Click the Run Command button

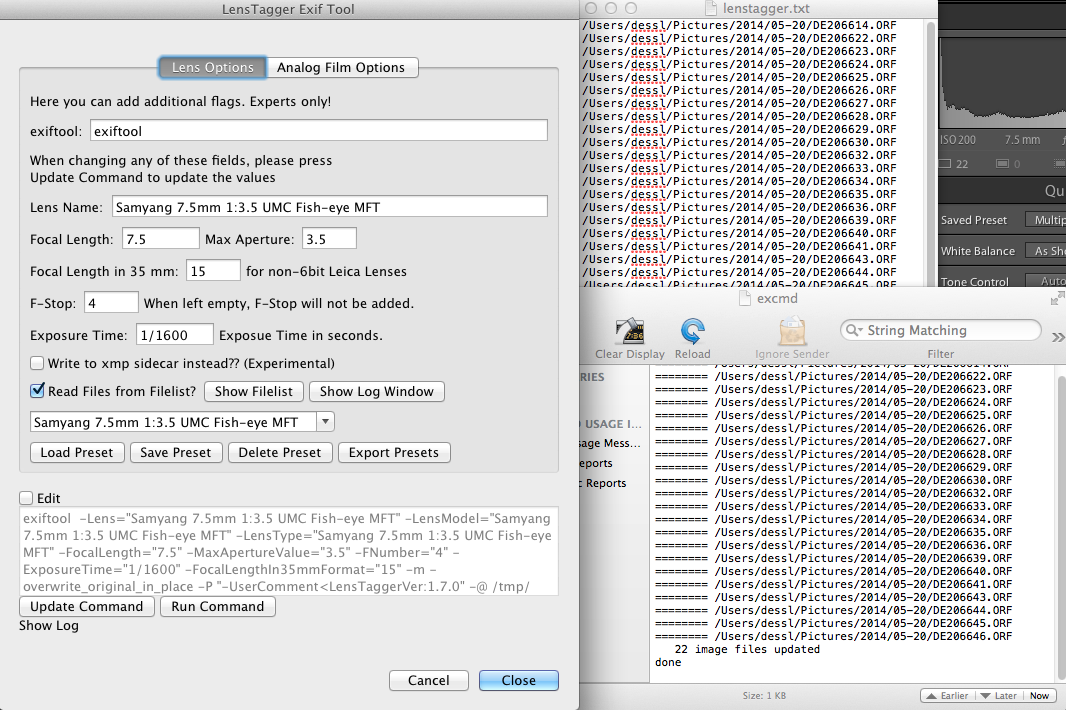coord(218,606)
